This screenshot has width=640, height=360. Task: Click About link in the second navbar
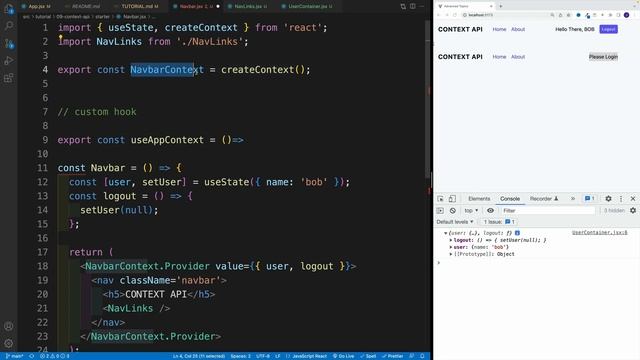point(518,57)
